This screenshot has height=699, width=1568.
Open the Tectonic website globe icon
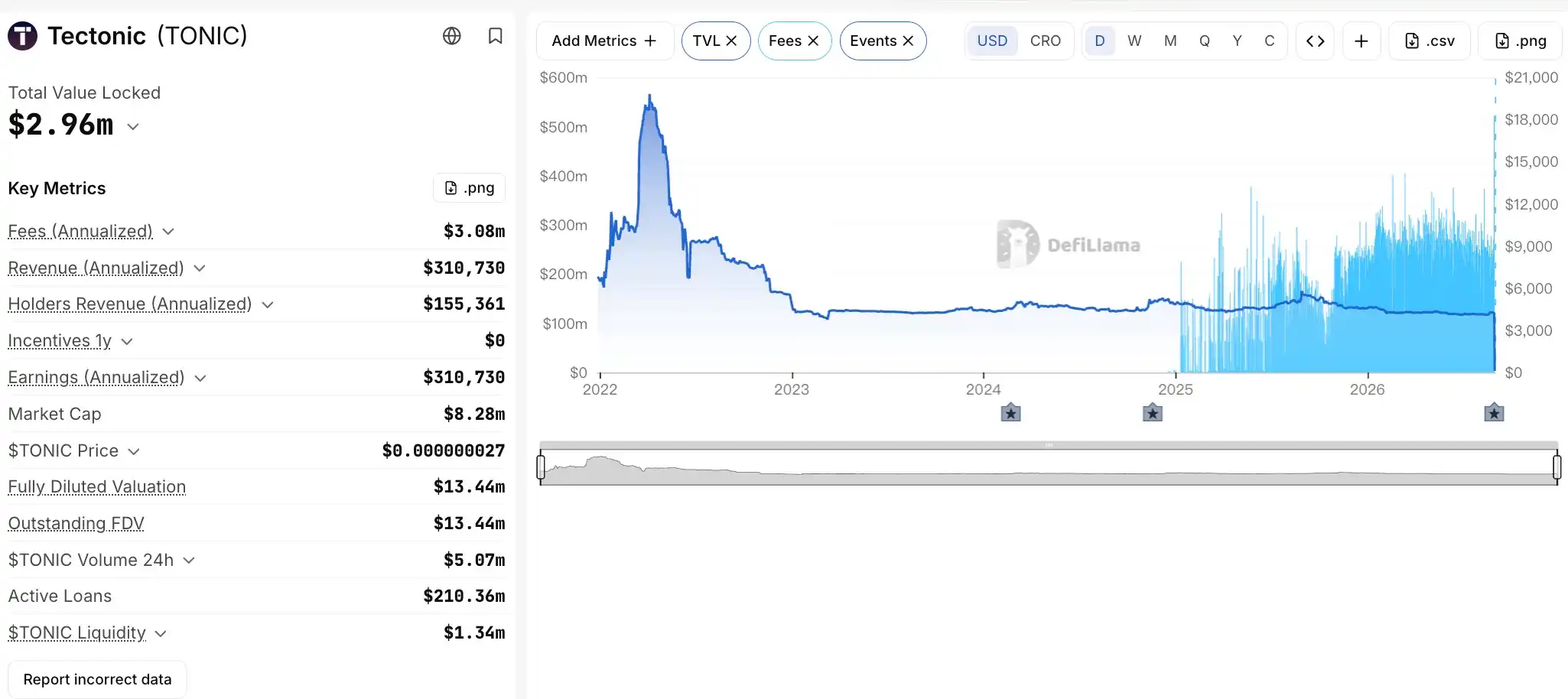point(452,36)
